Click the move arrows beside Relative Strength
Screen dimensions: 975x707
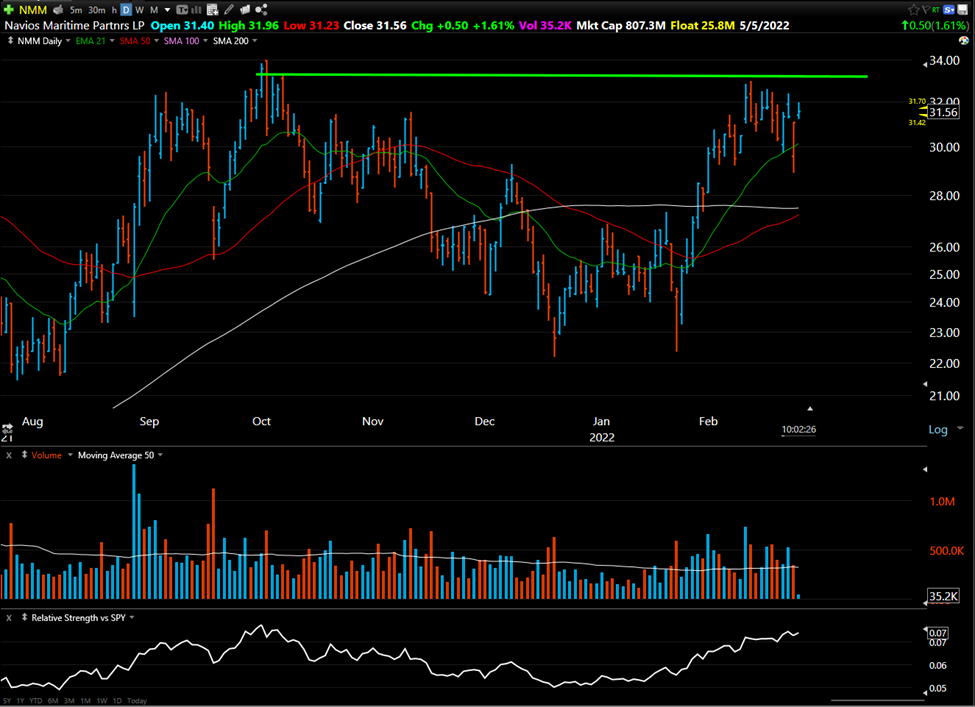tap(24, 617)
